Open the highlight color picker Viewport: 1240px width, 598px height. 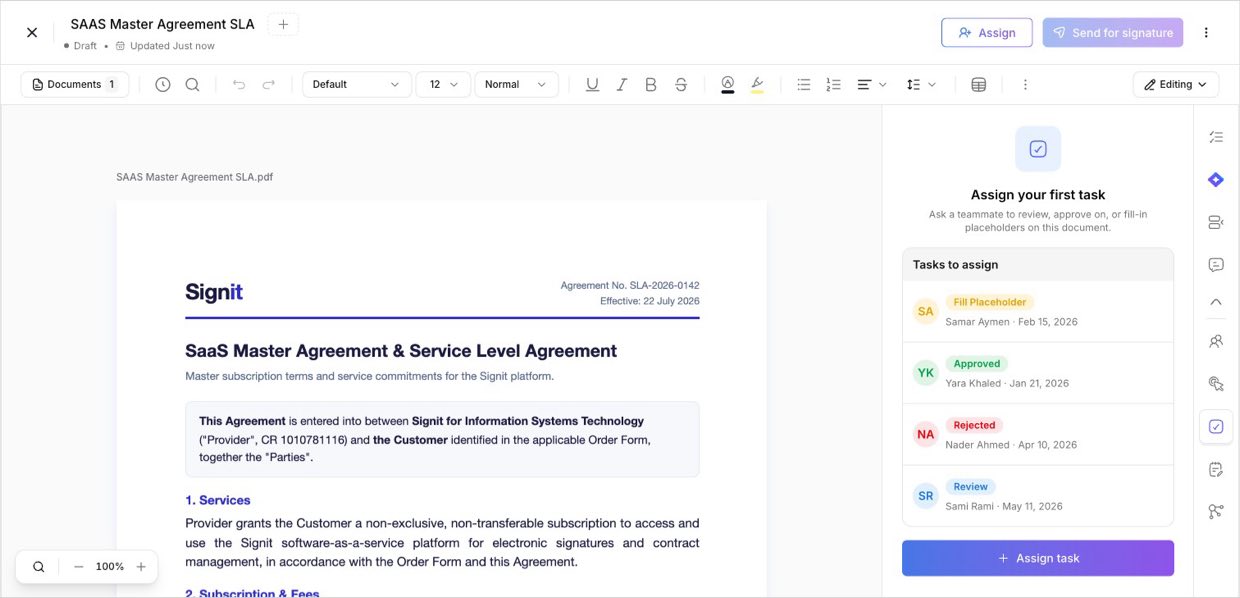pos(757,85)
